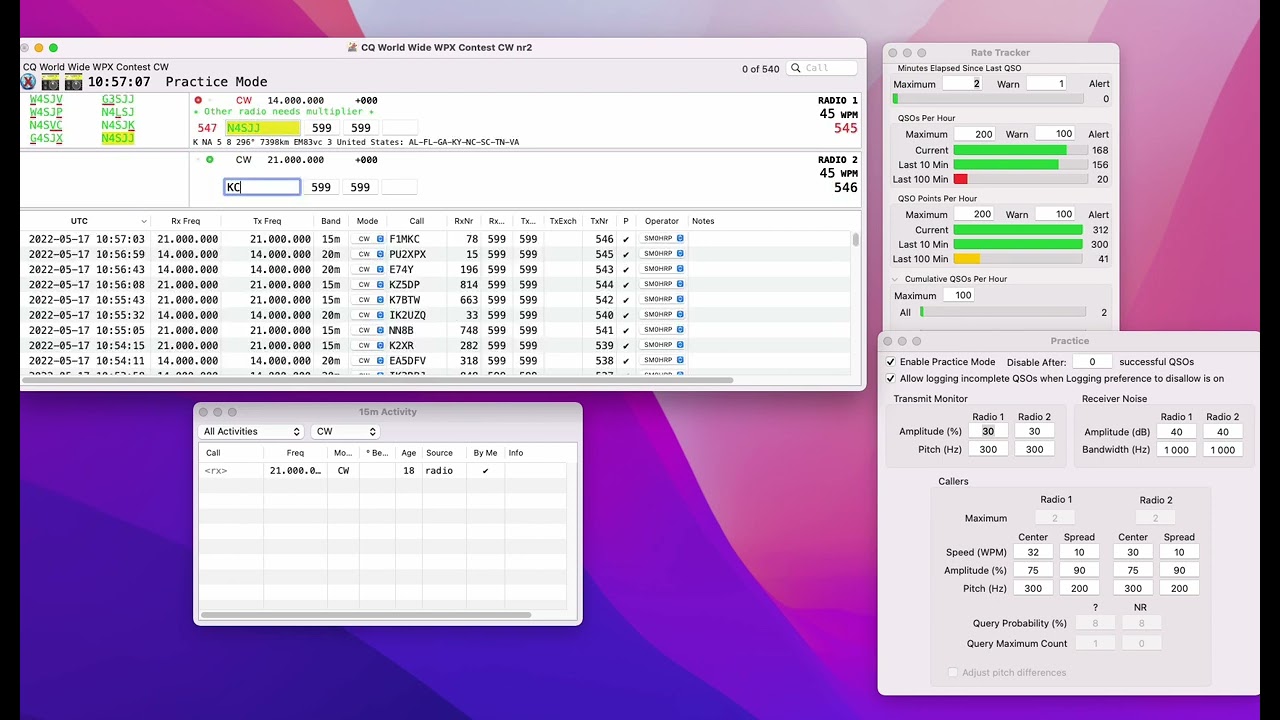Open operator dropdown in the F1MKC row

click(x=663, y=239)
